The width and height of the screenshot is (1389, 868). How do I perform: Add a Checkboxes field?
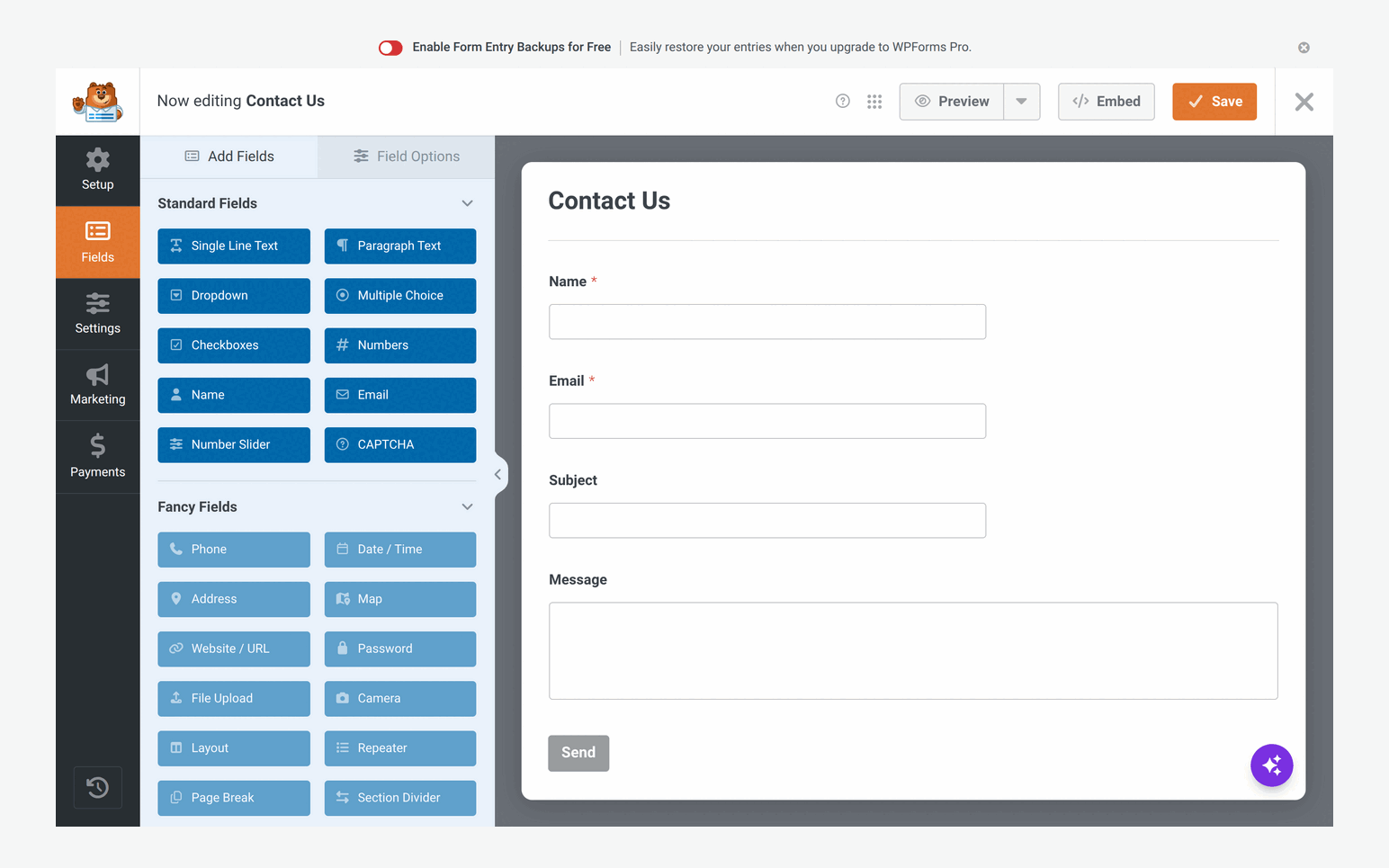pos(234,345)
